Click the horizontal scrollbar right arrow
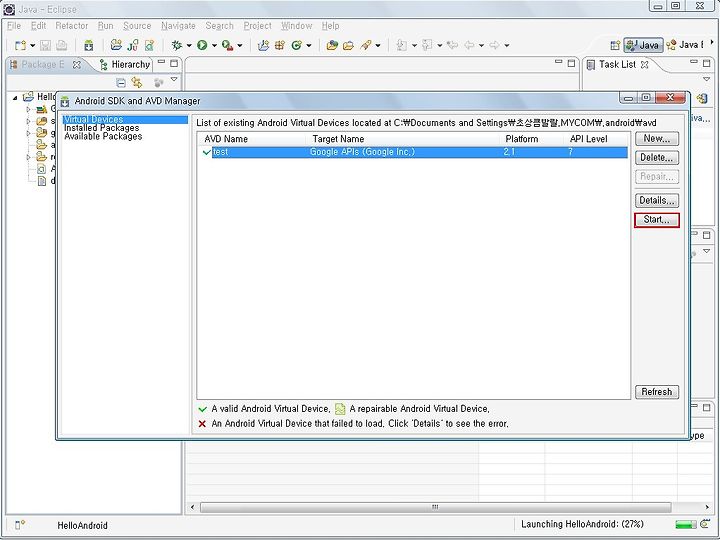This screenshot has width=720, height=540. tap(707, 507)
